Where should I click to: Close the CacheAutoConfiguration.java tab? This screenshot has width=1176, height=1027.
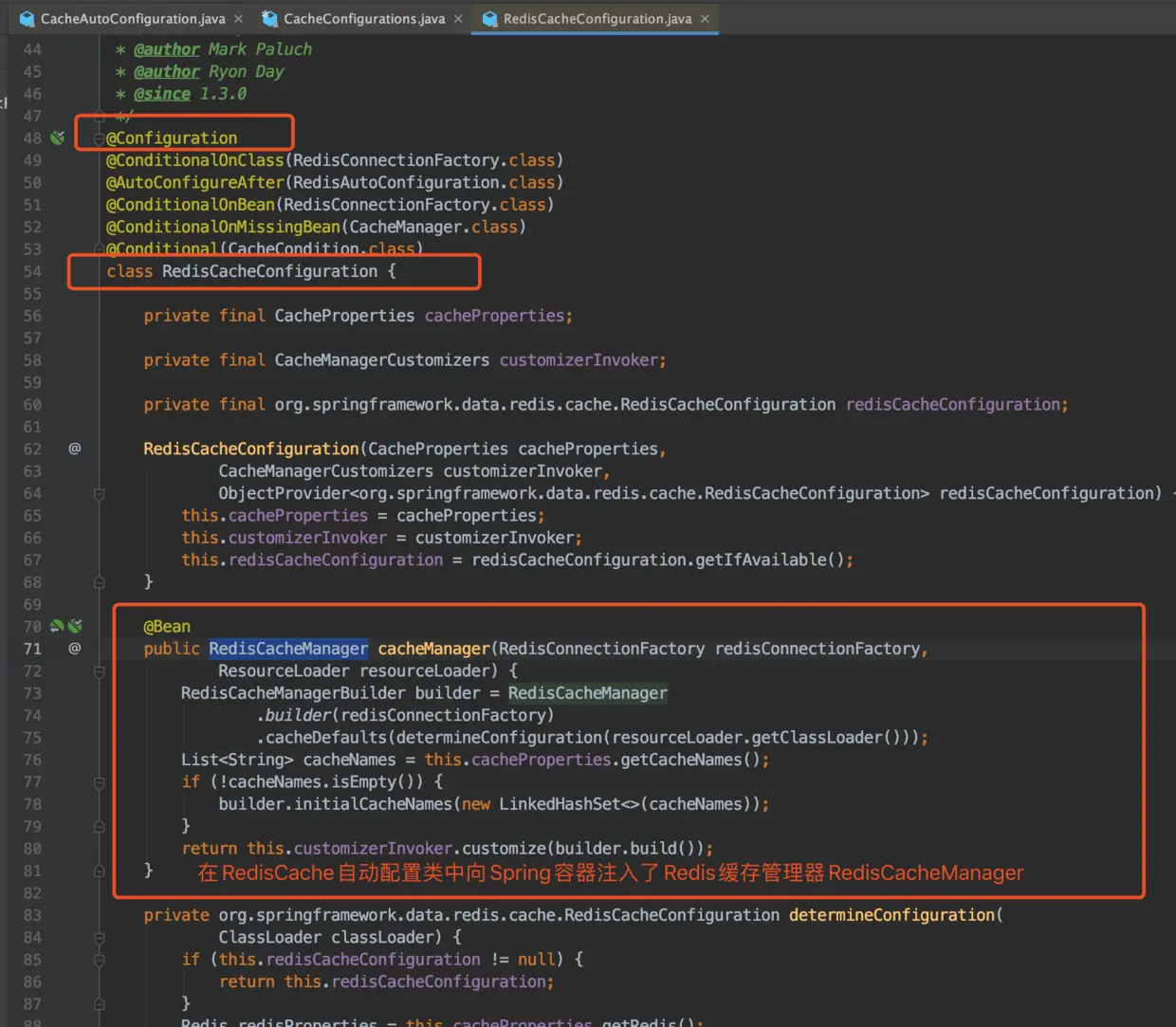pos(239,19)
